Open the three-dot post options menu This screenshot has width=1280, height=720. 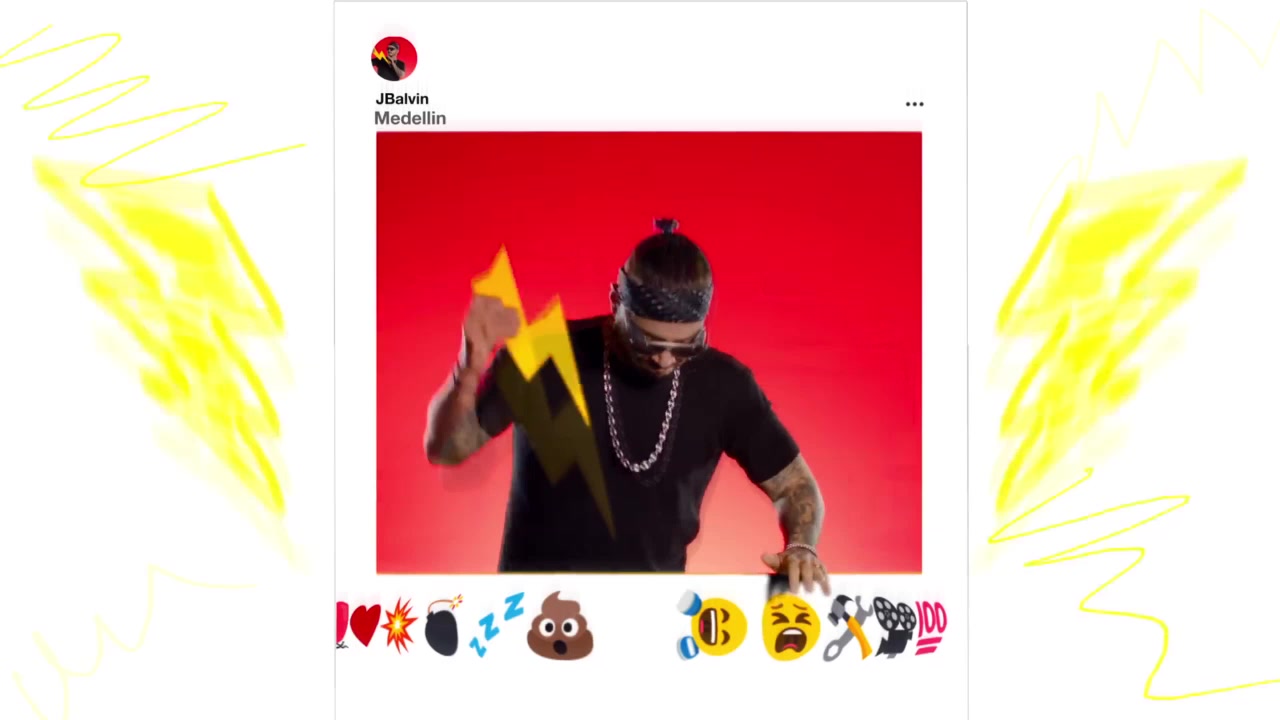click(915, 104)
